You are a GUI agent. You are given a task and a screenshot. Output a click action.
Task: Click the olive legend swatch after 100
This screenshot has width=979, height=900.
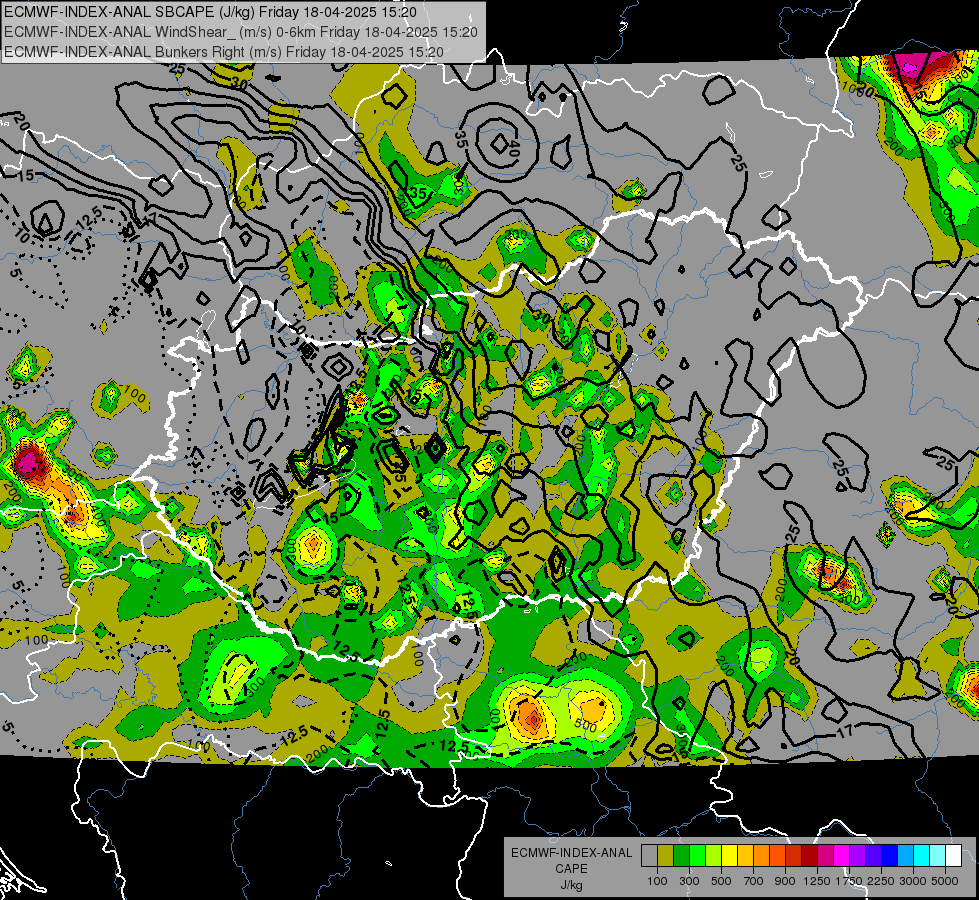666,855
